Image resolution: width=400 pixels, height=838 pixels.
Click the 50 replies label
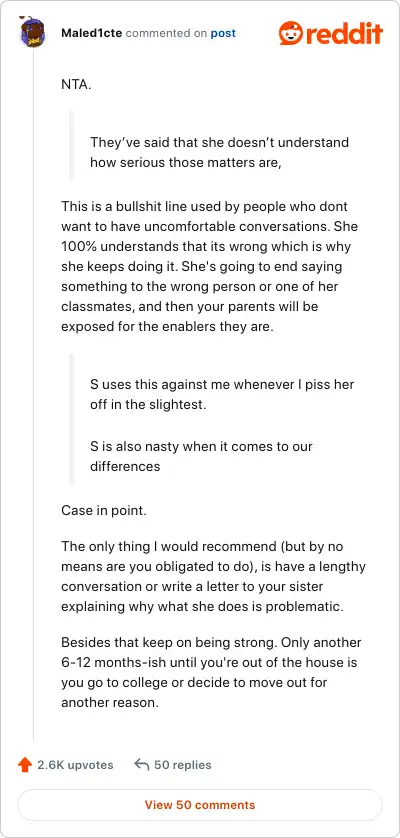tap(182, 765)
